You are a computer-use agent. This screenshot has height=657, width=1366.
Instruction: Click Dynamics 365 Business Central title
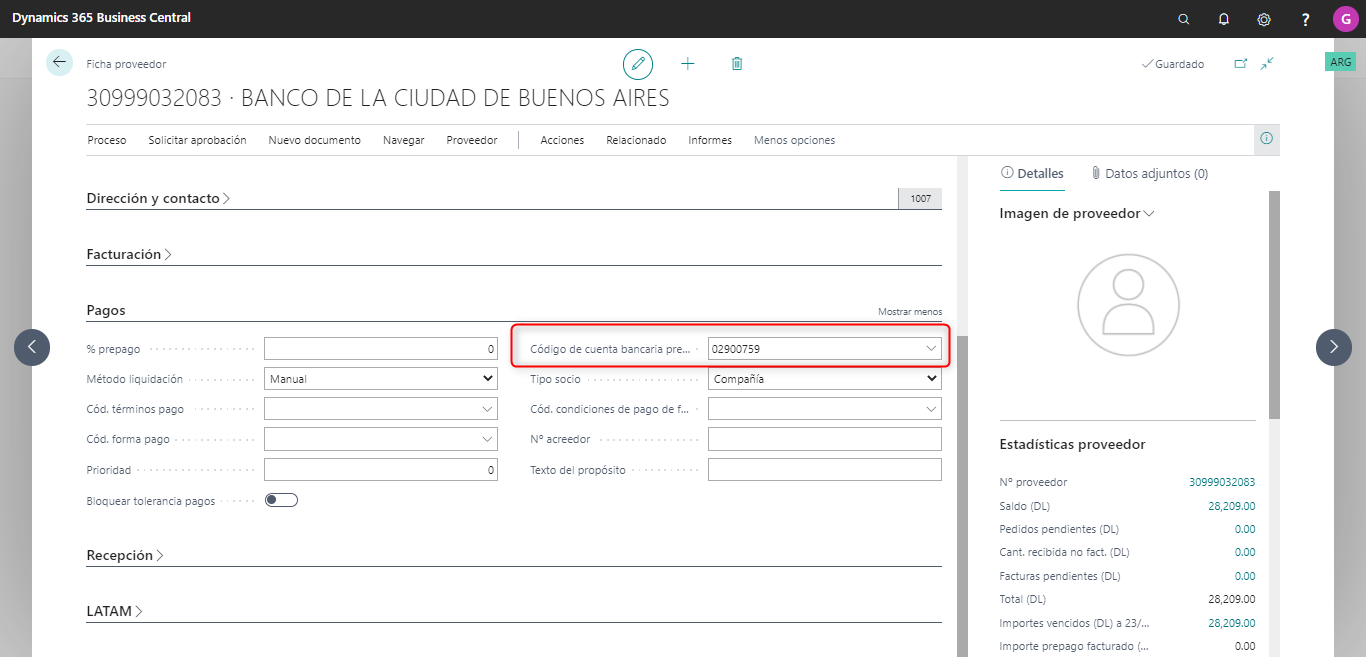click(x=101, y=18)
